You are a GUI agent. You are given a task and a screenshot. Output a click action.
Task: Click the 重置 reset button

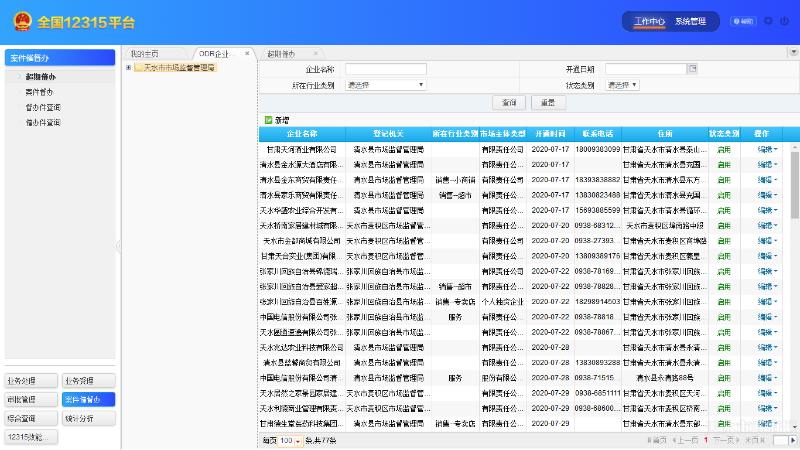coord(547,103)
